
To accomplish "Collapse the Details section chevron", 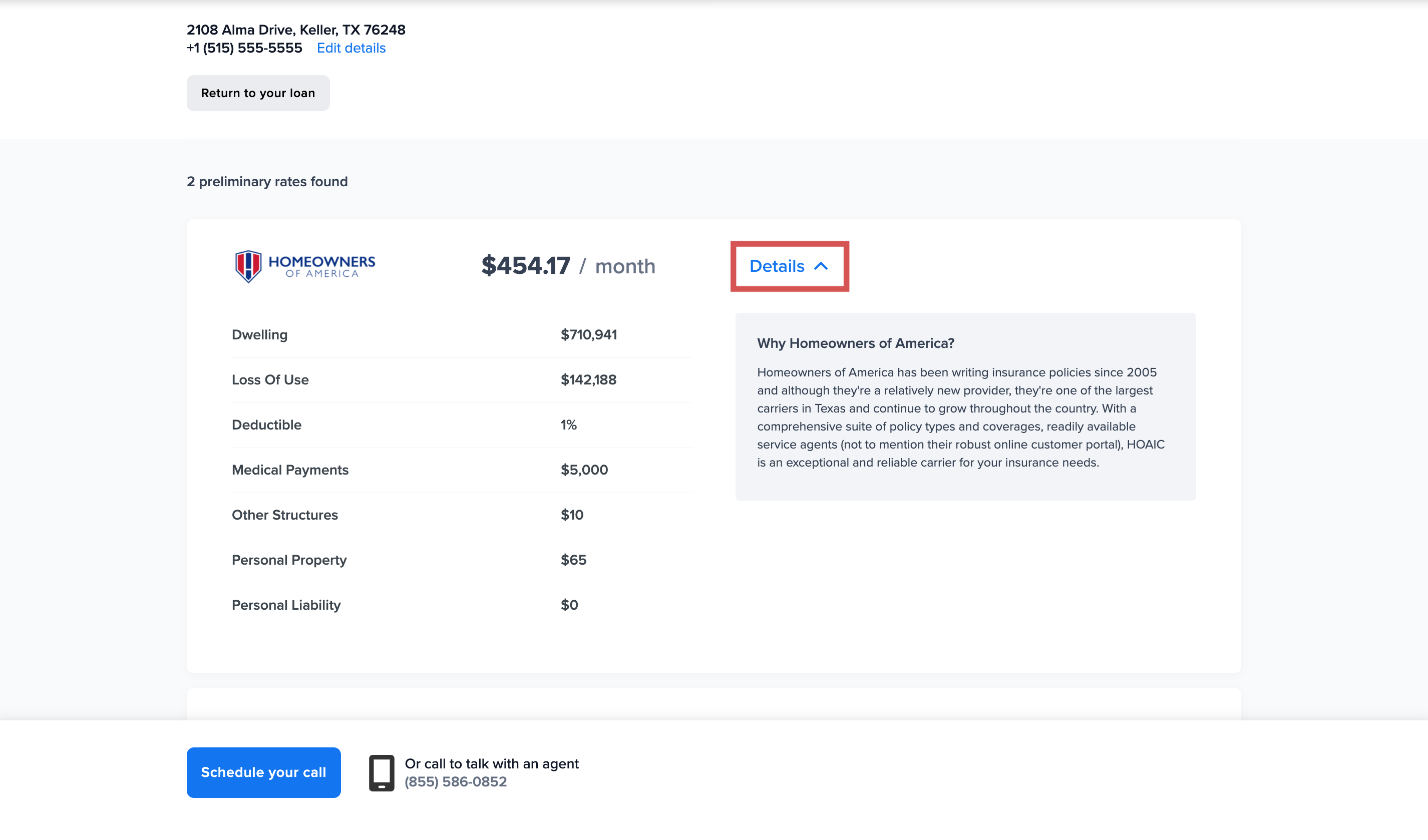I will click(x=821, y=266).
